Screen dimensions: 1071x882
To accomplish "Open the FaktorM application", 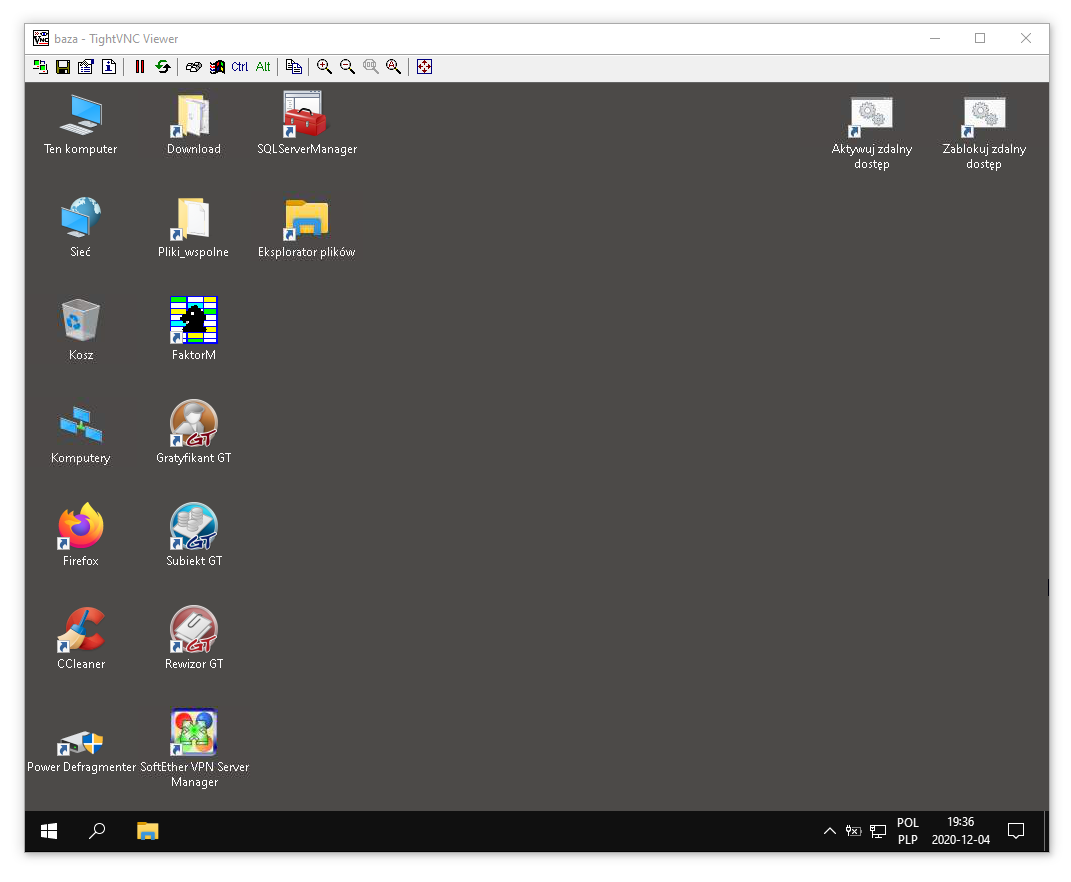I will click(193, 320).
